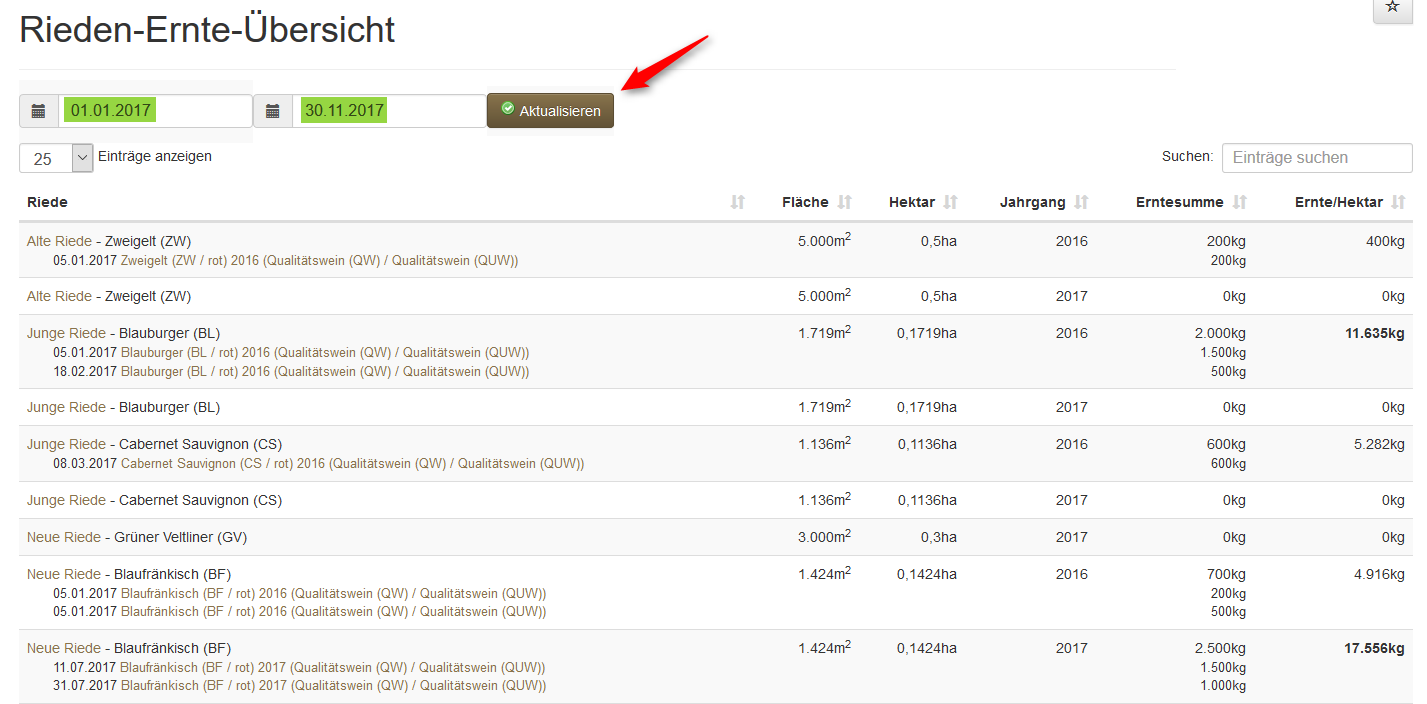Open the first Alte Riede link
This screenshot has height=704, width=1427.
[x=59, y=241]
